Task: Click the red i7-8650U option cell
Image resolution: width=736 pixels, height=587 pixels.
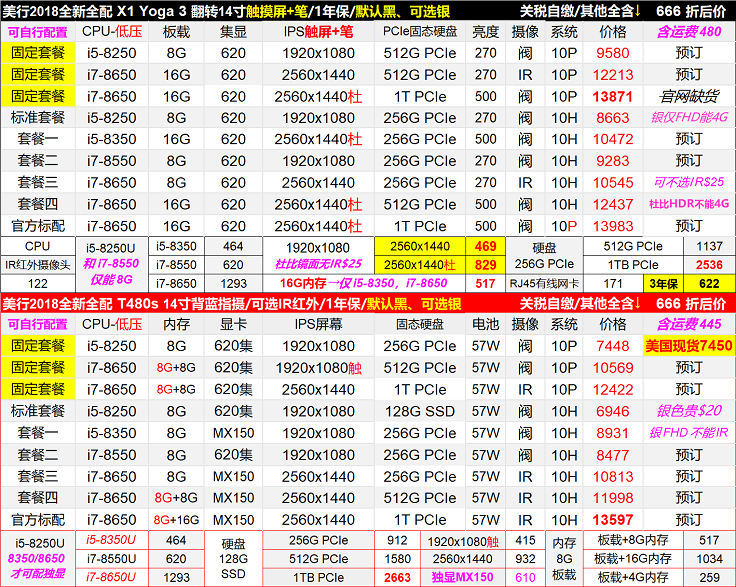Action: [x=111, y=577]
